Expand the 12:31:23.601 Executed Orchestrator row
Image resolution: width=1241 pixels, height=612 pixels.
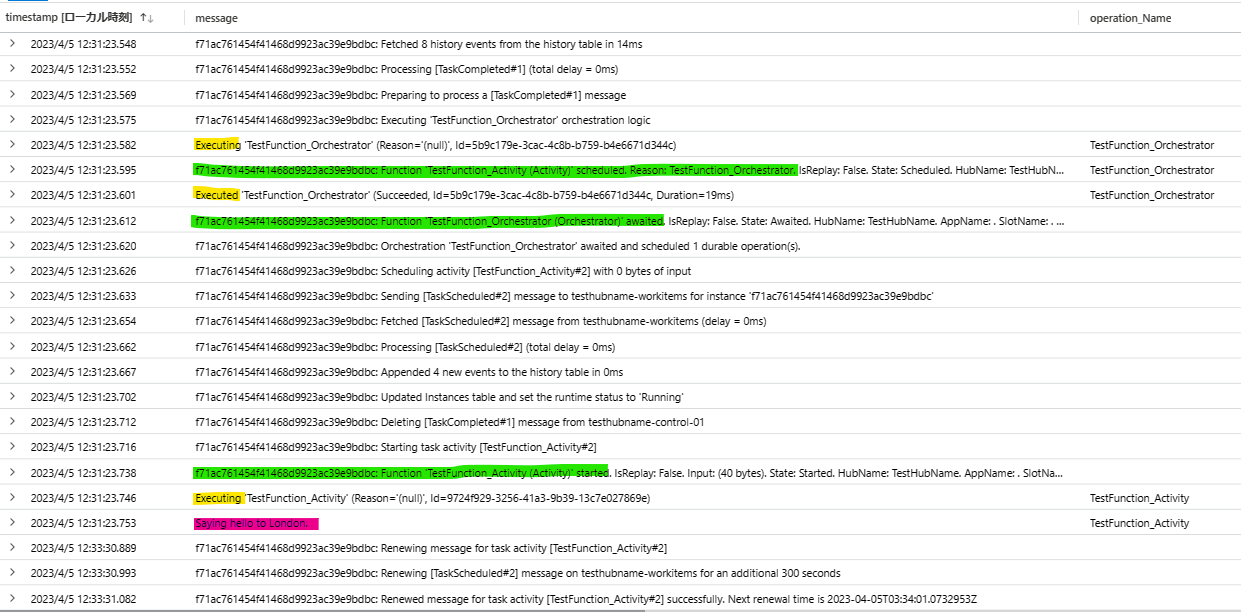pyautogui.click(x=12, y=195)
